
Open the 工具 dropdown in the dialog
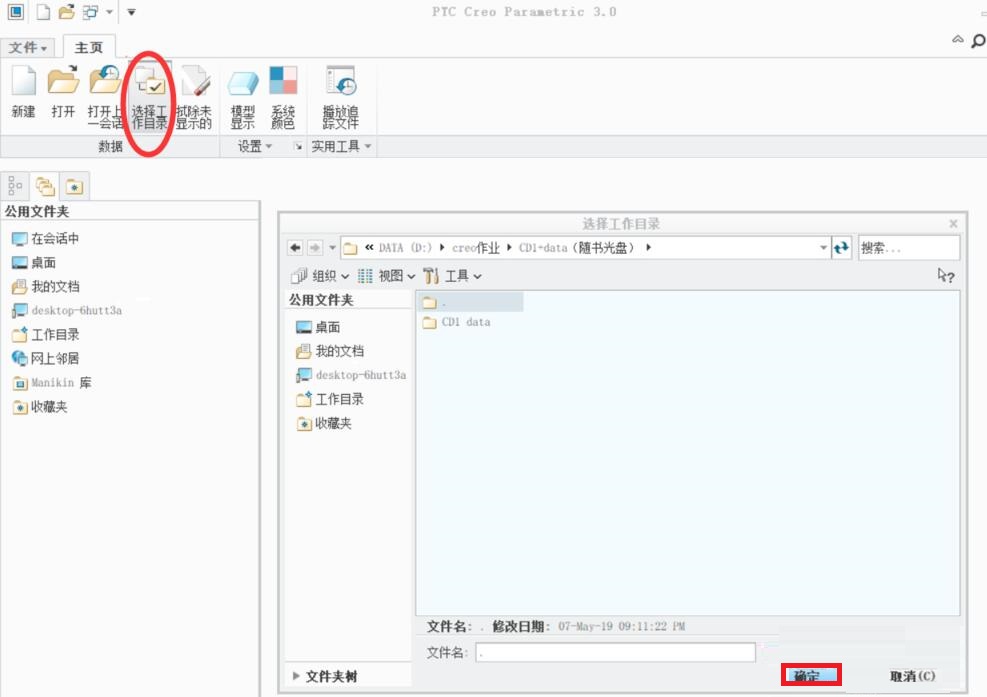[x=453, y=276]
